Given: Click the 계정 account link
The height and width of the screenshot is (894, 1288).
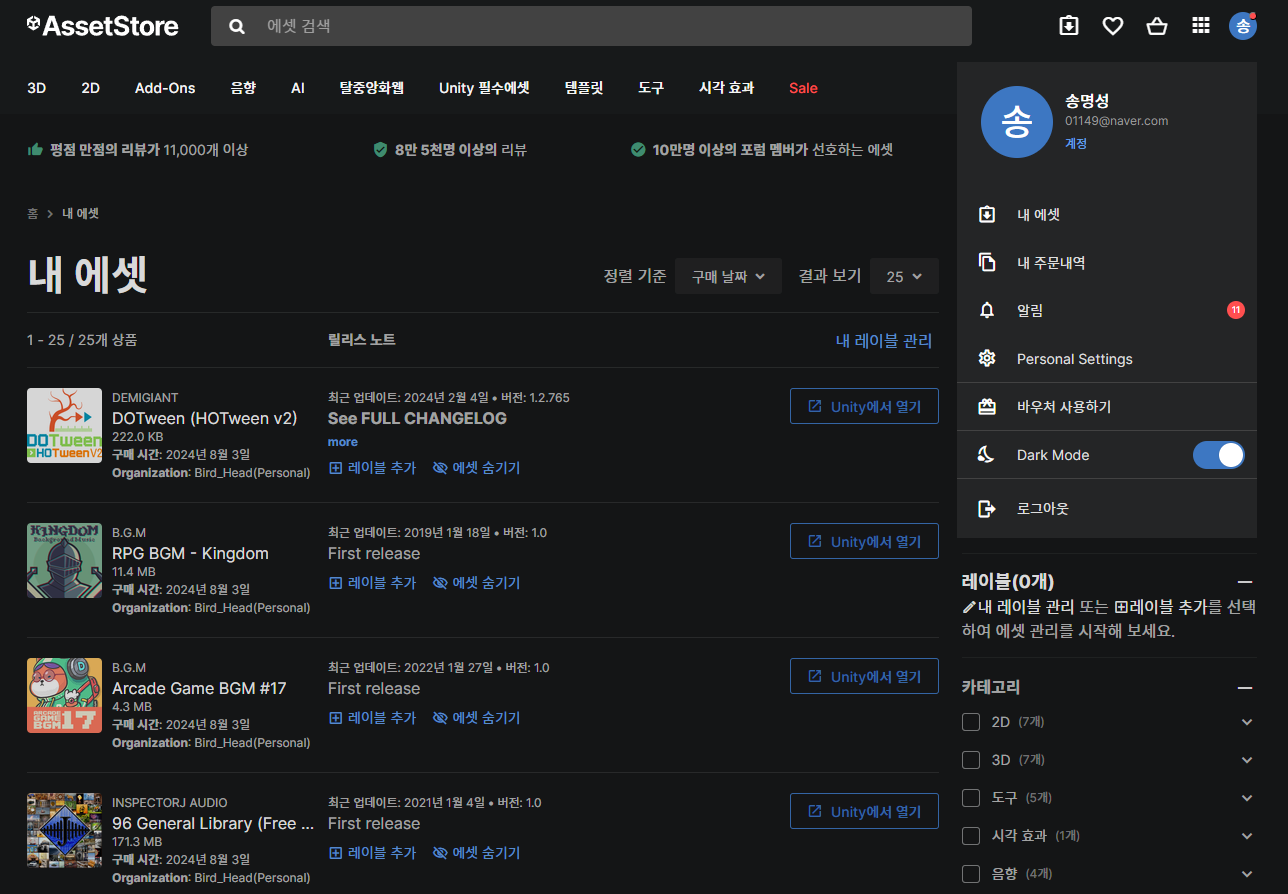Looking at the screenshot, I should (x=1076, y=143).
